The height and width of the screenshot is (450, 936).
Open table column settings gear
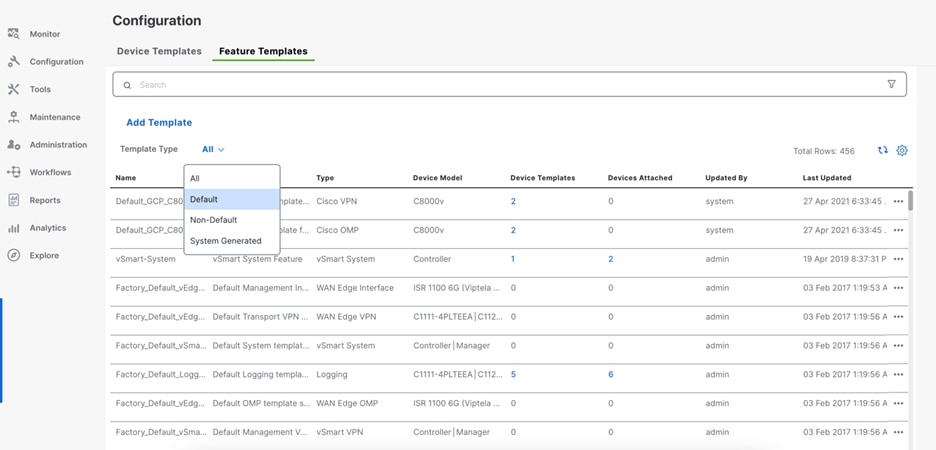tap(902, 150)
